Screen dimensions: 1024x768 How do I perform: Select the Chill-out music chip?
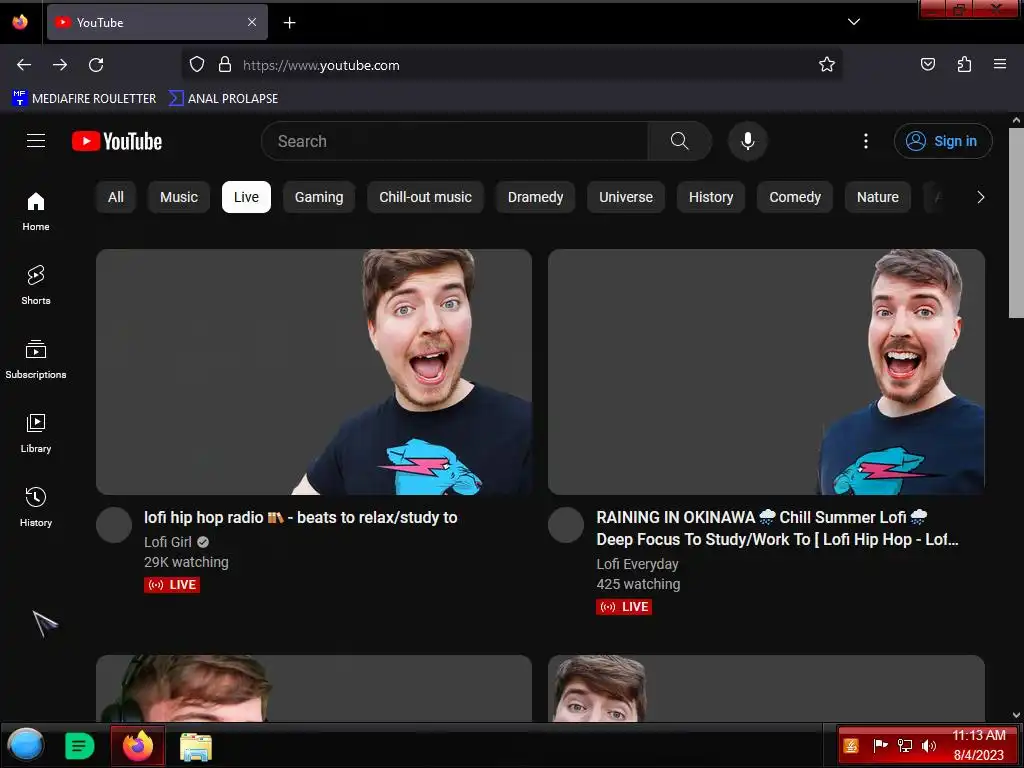425,197
